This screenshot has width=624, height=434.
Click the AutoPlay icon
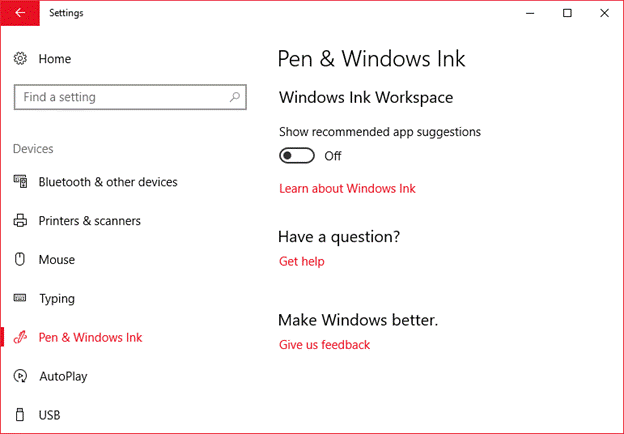[x=20, y=376]
